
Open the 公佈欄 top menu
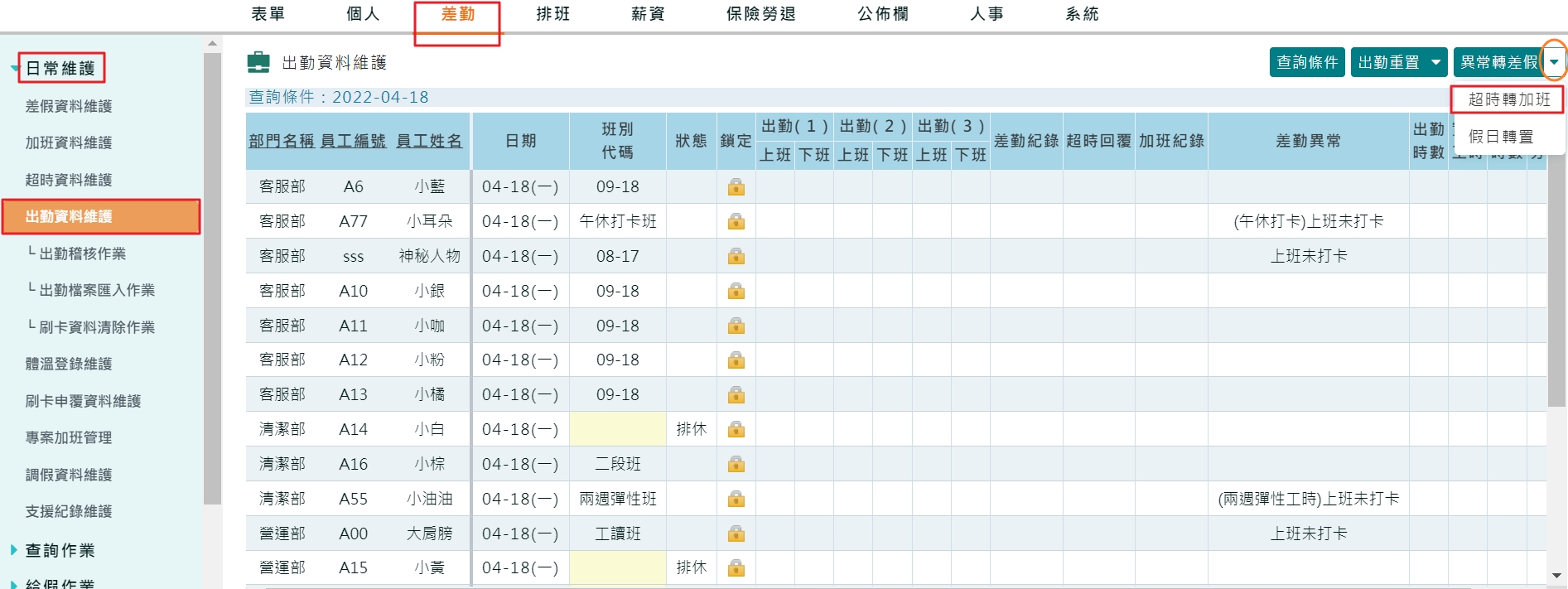pyautogui.click(x=883, y=14)
